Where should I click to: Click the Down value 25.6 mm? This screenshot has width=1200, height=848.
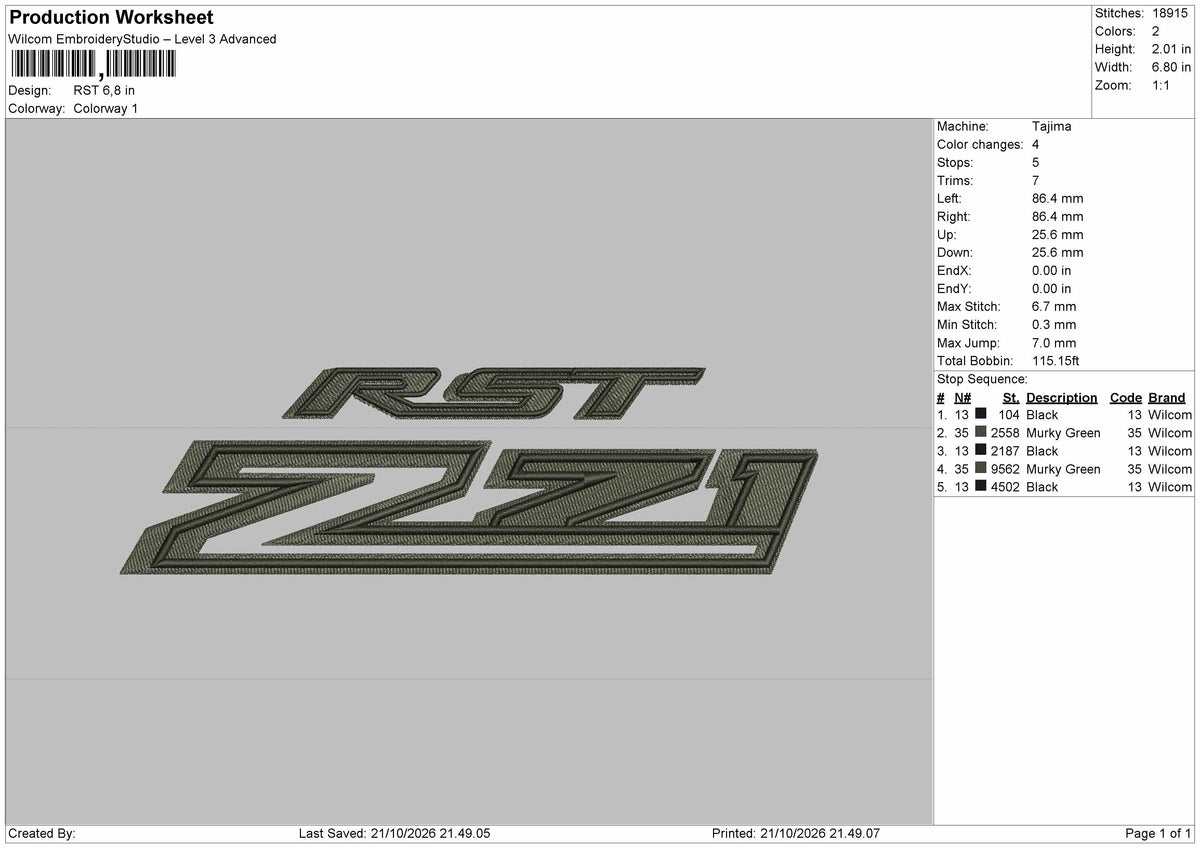(1057, 252)
